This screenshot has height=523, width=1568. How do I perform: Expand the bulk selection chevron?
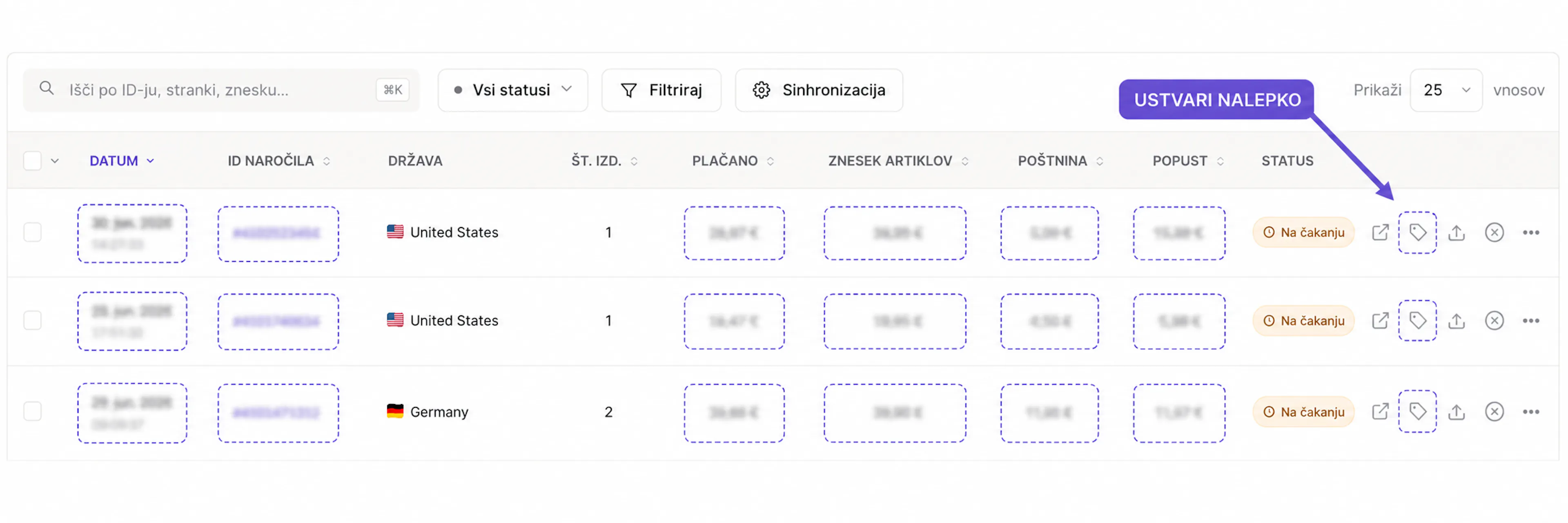point(55,161)
